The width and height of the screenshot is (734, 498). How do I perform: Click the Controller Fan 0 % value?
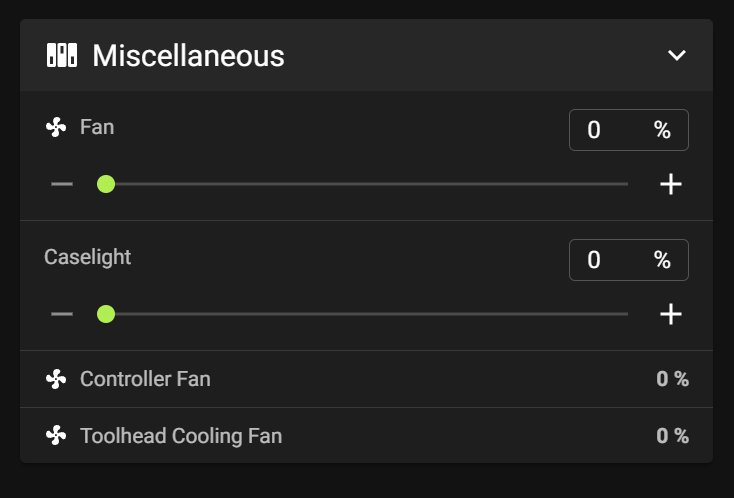click(x=672, y=379)
